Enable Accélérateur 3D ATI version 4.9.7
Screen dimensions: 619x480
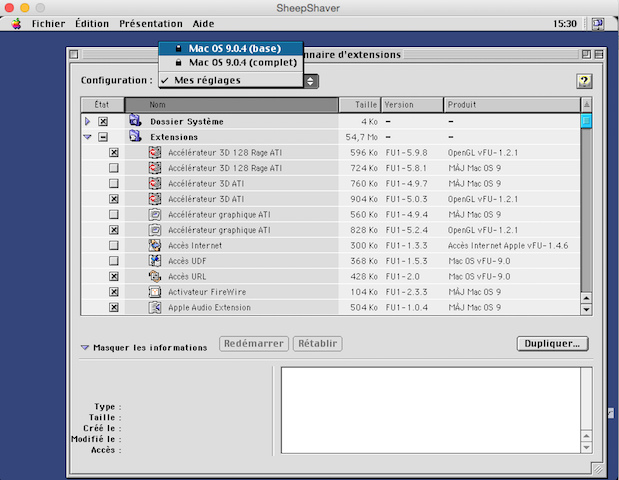[x=114, y=183]
